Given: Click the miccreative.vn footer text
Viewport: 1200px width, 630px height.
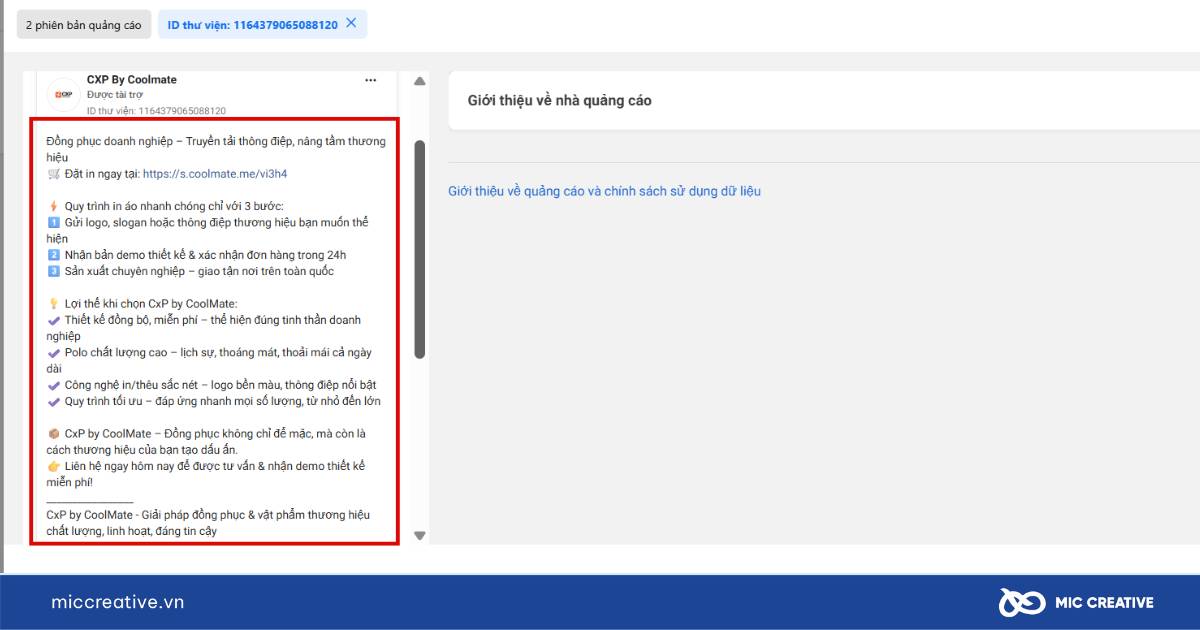Looking at the screenshot, I should coord(117,602).
